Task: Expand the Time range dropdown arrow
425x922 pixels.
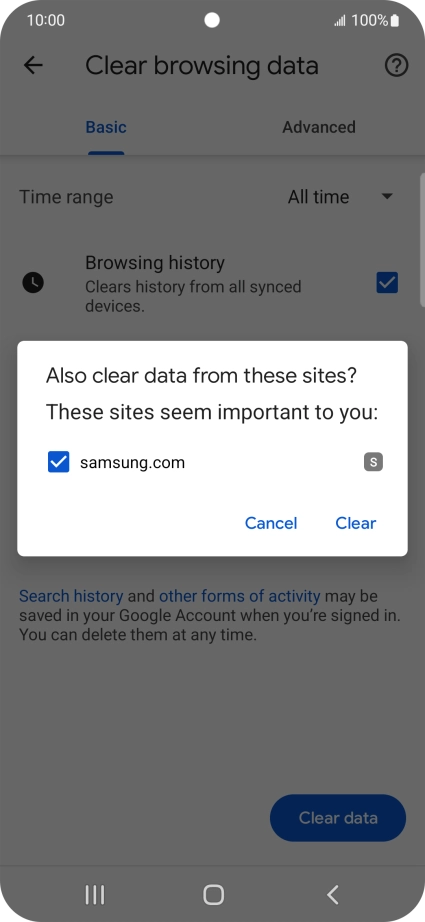Action: 387,196
